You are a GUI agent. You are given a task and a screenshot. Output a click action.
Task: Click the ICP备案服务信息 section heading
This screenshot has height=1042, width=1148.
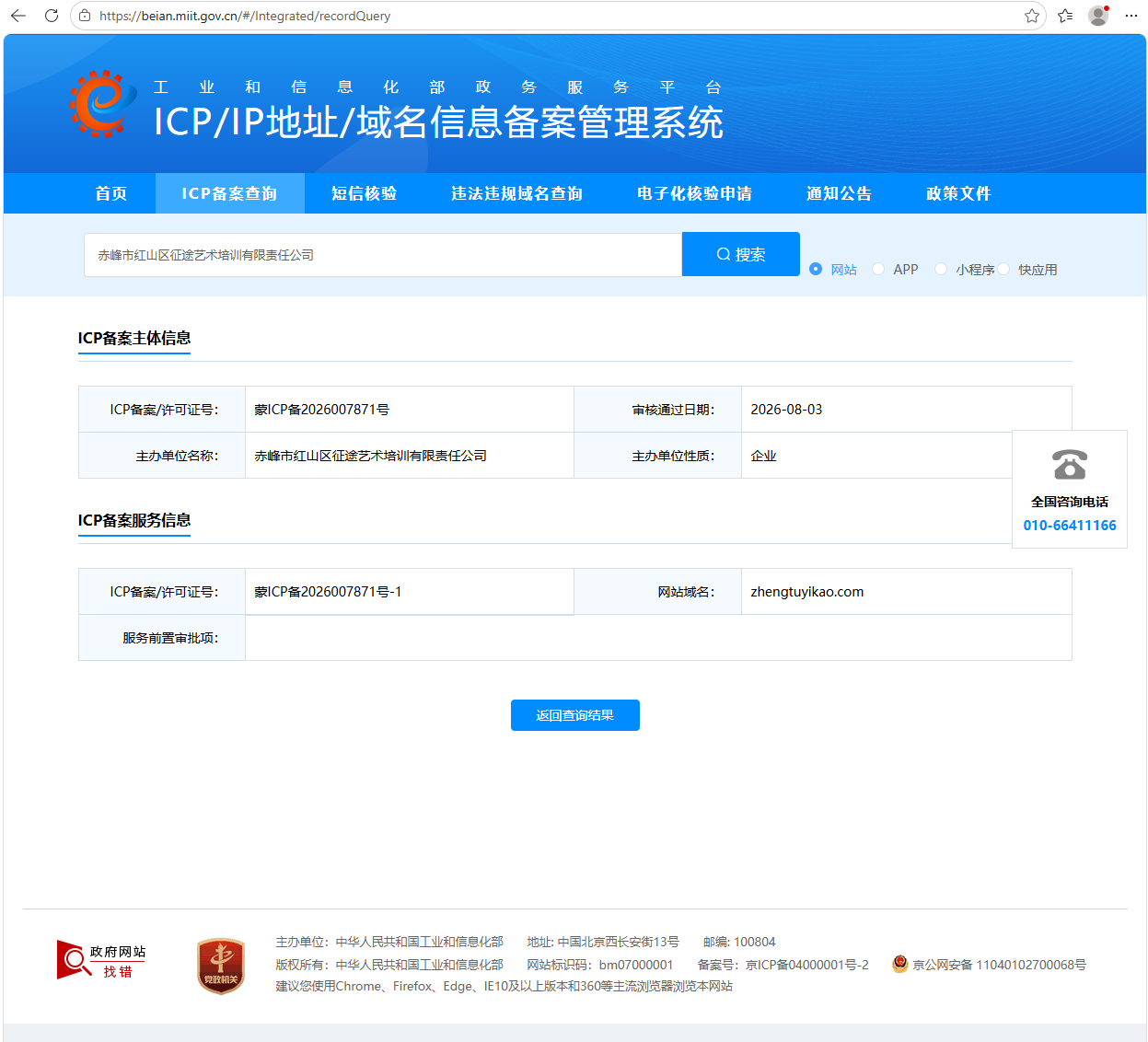[134, 520]
